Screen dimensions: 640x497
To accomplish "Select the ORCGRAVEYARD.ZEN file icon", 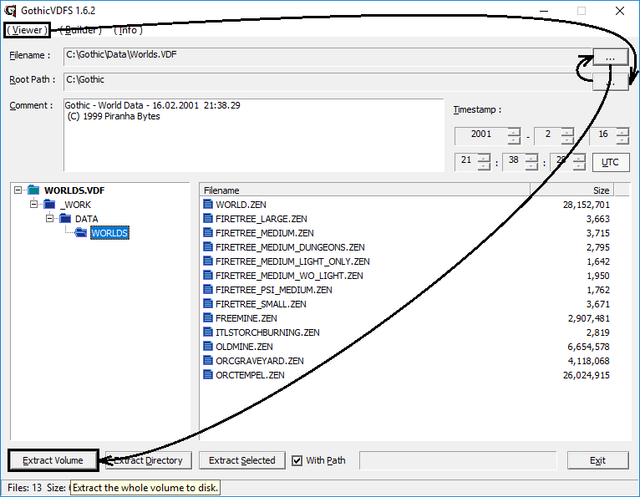I will 208,360.
